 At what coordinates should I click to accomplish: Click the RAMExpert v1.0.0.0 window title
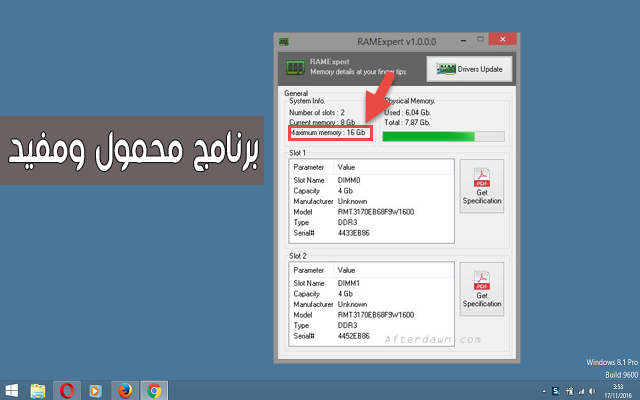(x=396, y=42)
